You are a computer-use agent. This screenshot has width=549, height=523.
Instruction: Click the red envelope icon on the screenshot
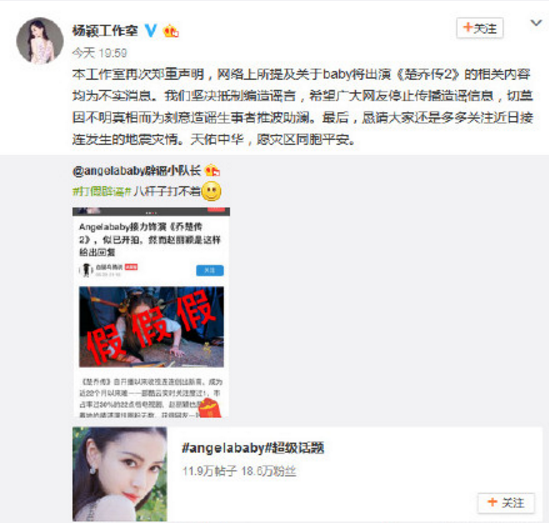pos(210,408)
